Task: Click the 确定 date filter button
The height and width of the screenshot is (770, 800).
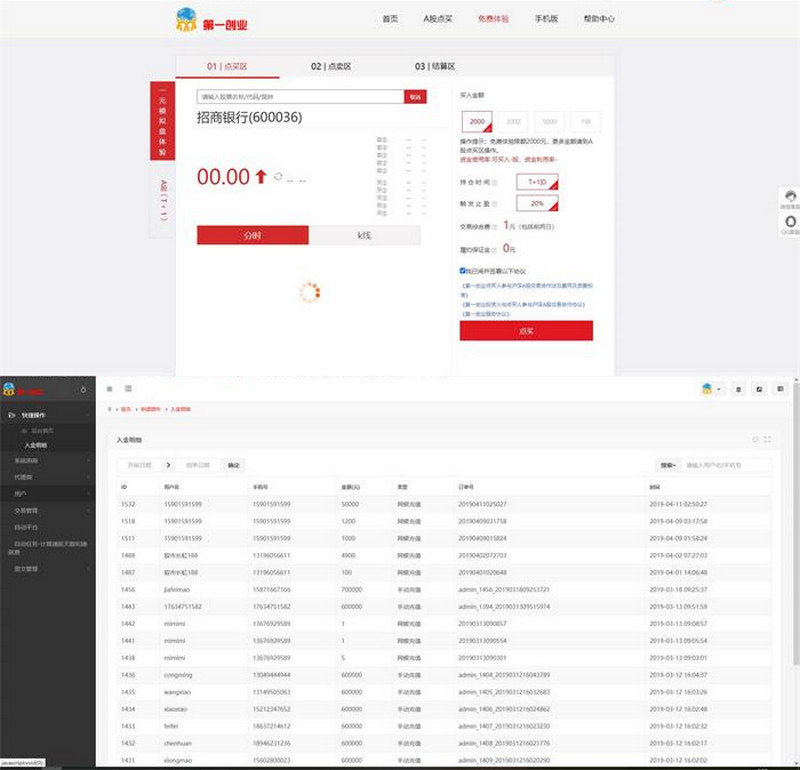Action: tap(234, 465)
